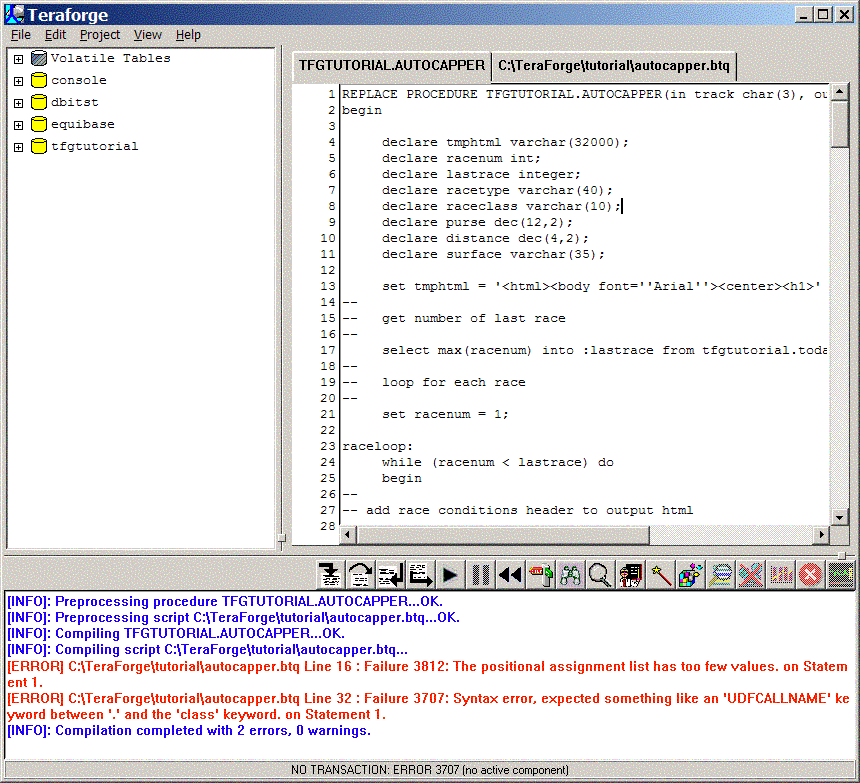Switch to the TFGTUTORIAL.AUTOCAPPER tab

[392, 66]
